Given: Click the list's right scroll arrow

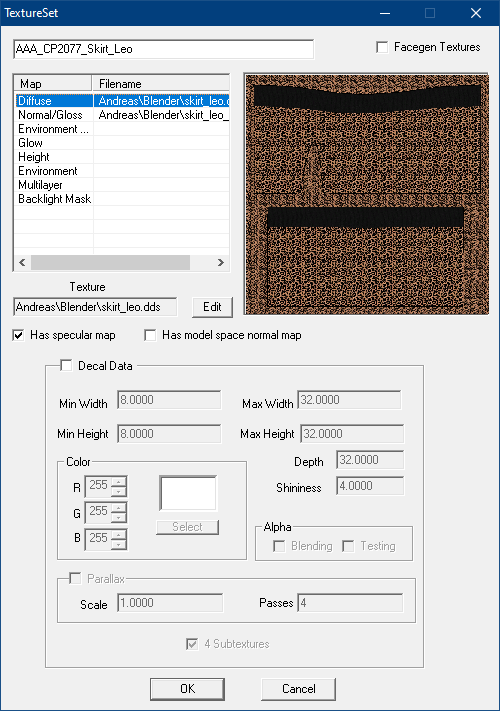Looking at the screenshot, I should [221, 262].
